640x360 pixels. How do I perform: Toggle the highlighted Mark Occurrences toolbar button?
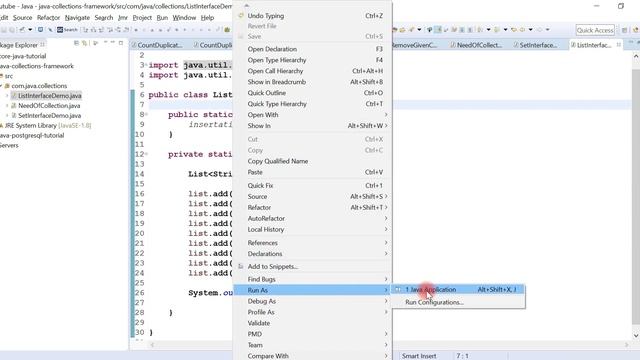pyautogui.click(x=438, y=29)
